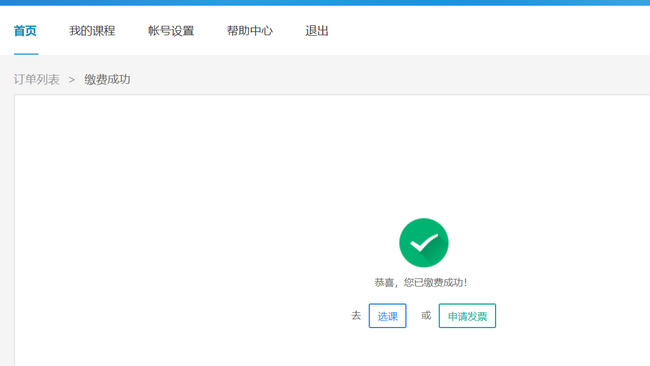Open the 首页 home tab
The image size is (650, 366).
[25, 31]
